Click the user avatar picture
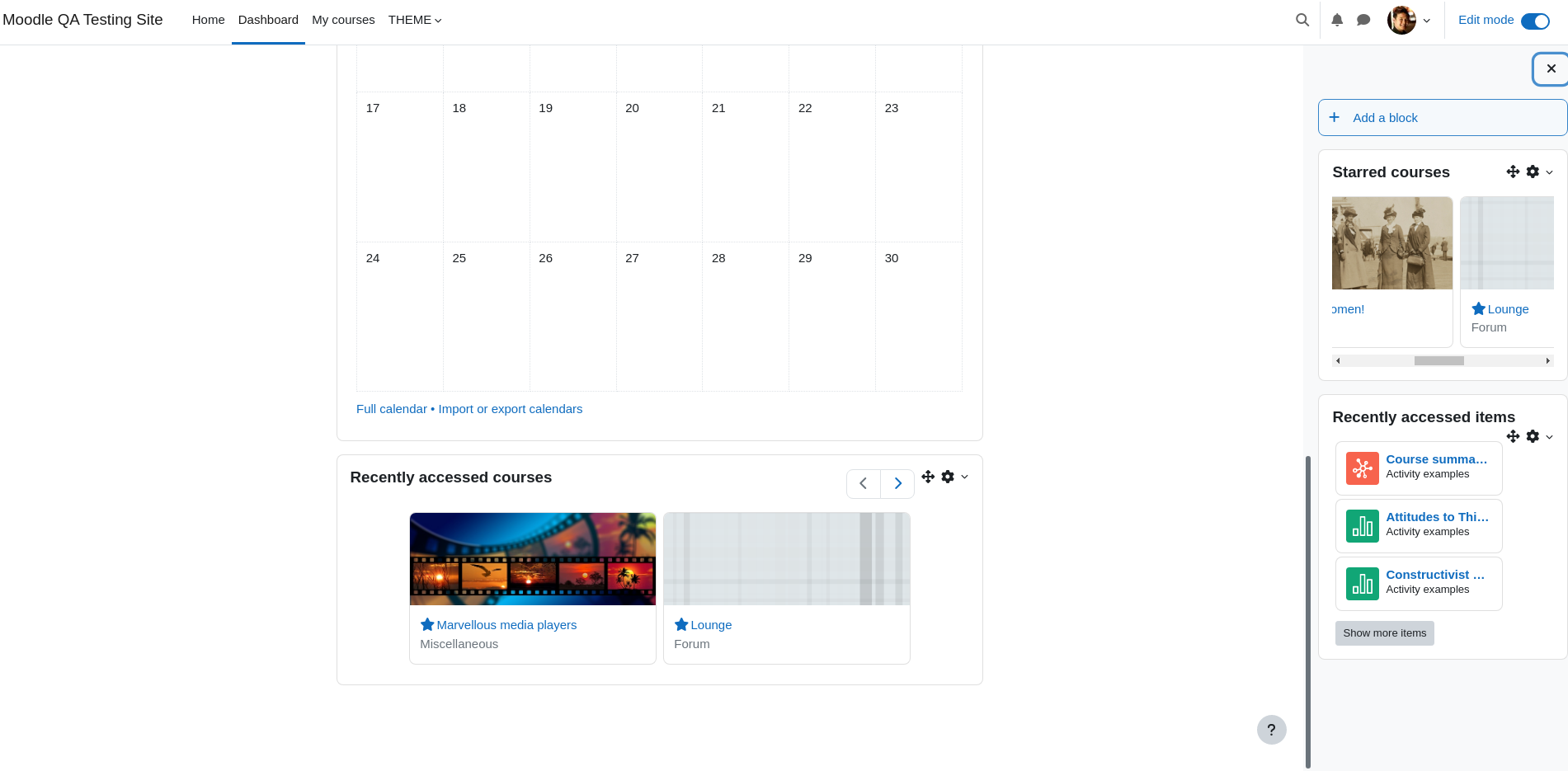Viewport: 1568px width, 771px height. click(x=1401, y=20)
